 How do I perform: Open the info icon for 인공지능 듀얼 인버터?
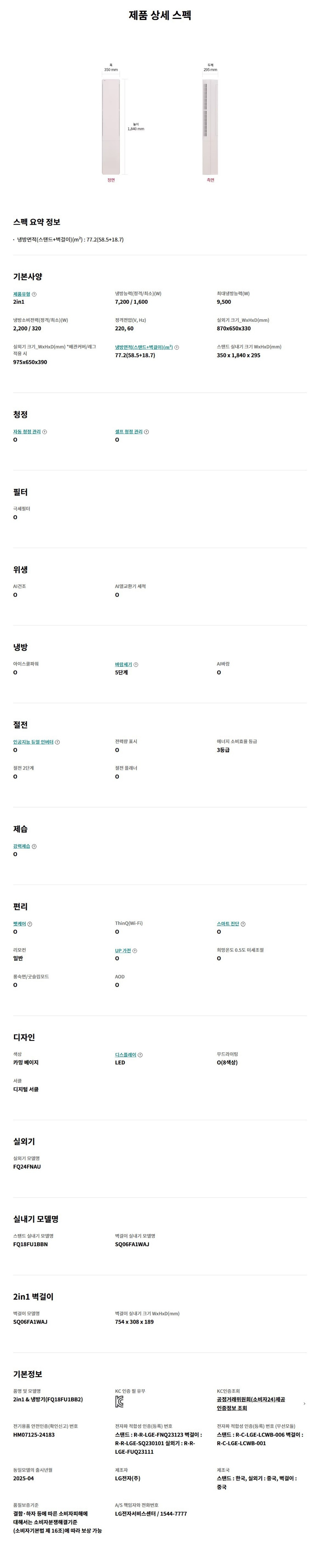pyautogui.click(x=58, y=742)
